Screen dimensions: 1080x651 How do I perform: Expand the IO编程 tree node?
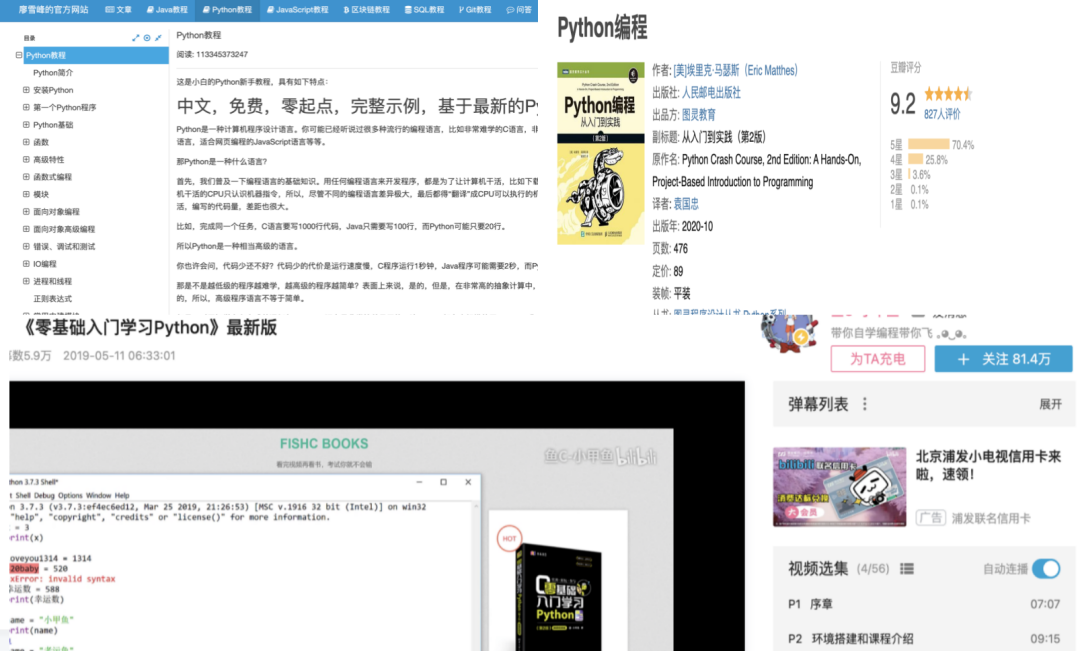click(26, 264)
